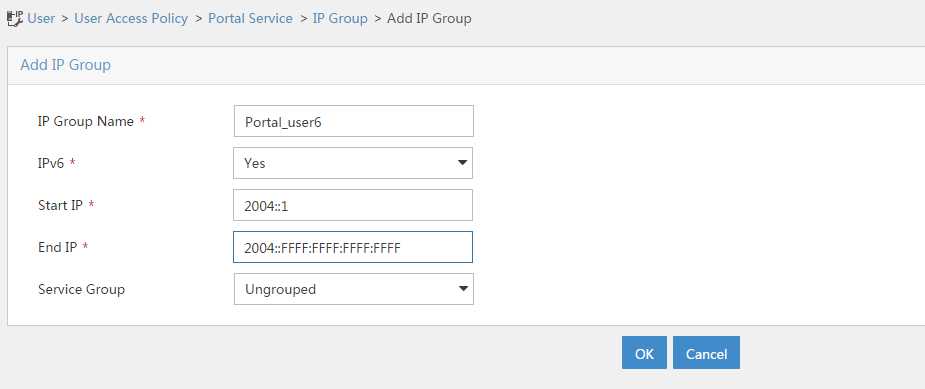Click the arrow icon on IPv6 dropdown

(462, 163)
